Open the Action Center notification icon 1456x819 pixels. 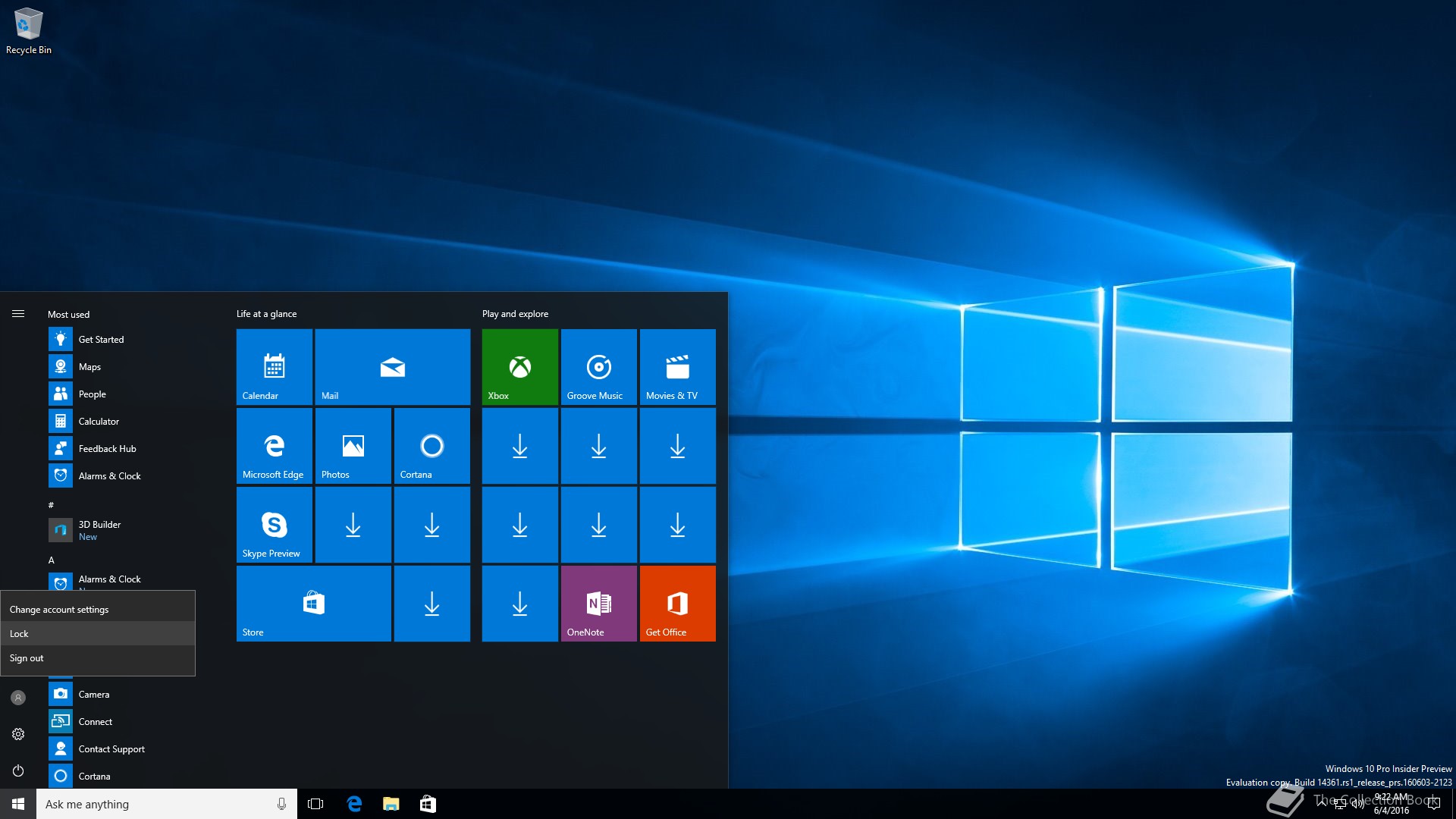(x=1433, y=804)
